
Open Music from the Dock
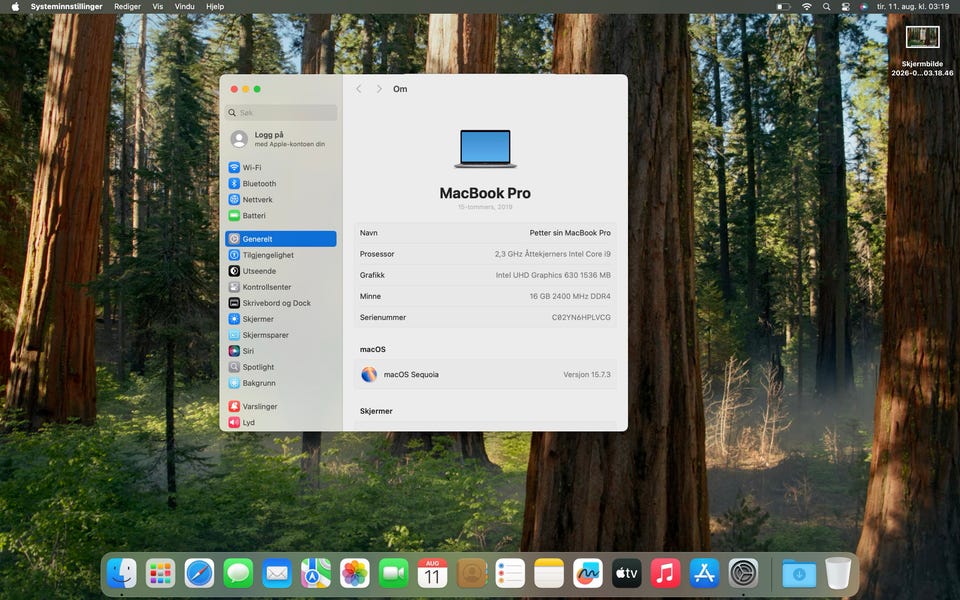coord(666,574)
